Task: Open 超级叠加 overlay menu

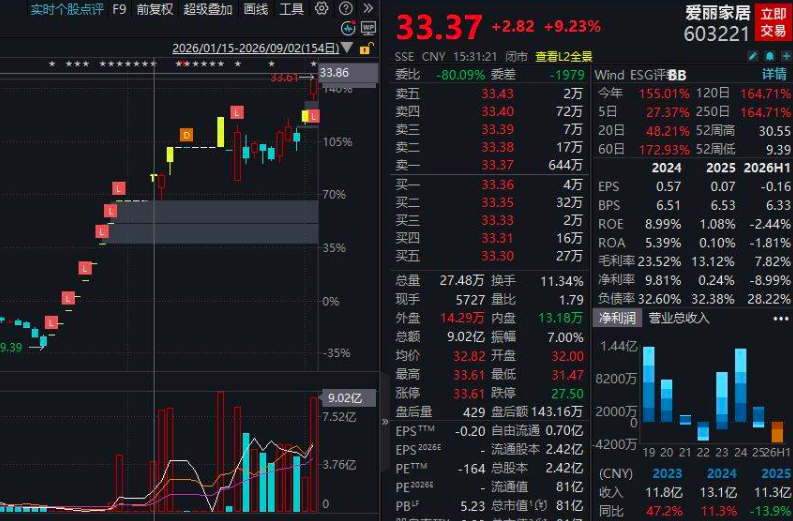Action: tap(207, 9)
